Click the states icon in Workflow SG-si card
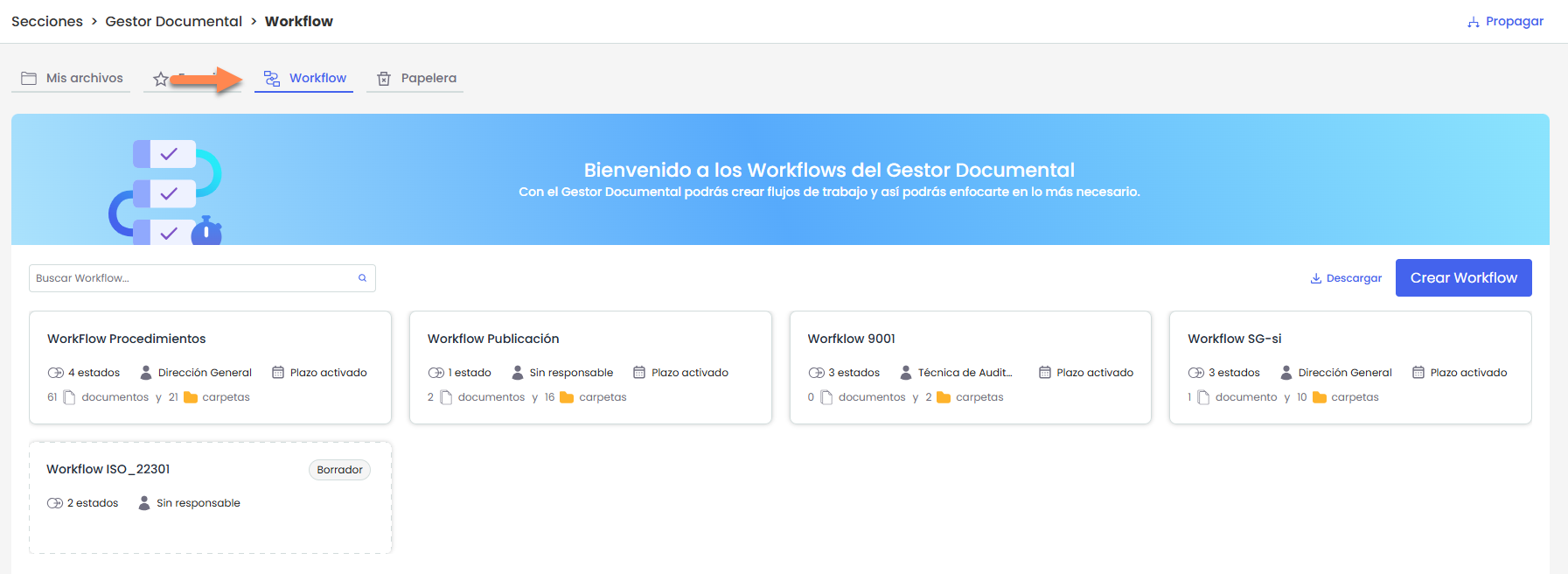 [x=1195, y=373]
